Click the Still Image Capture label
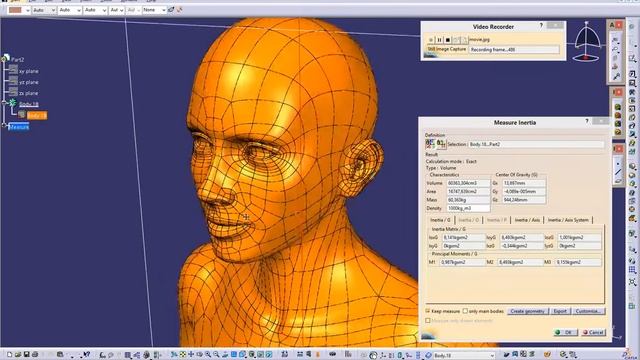 tap(447, 49)
